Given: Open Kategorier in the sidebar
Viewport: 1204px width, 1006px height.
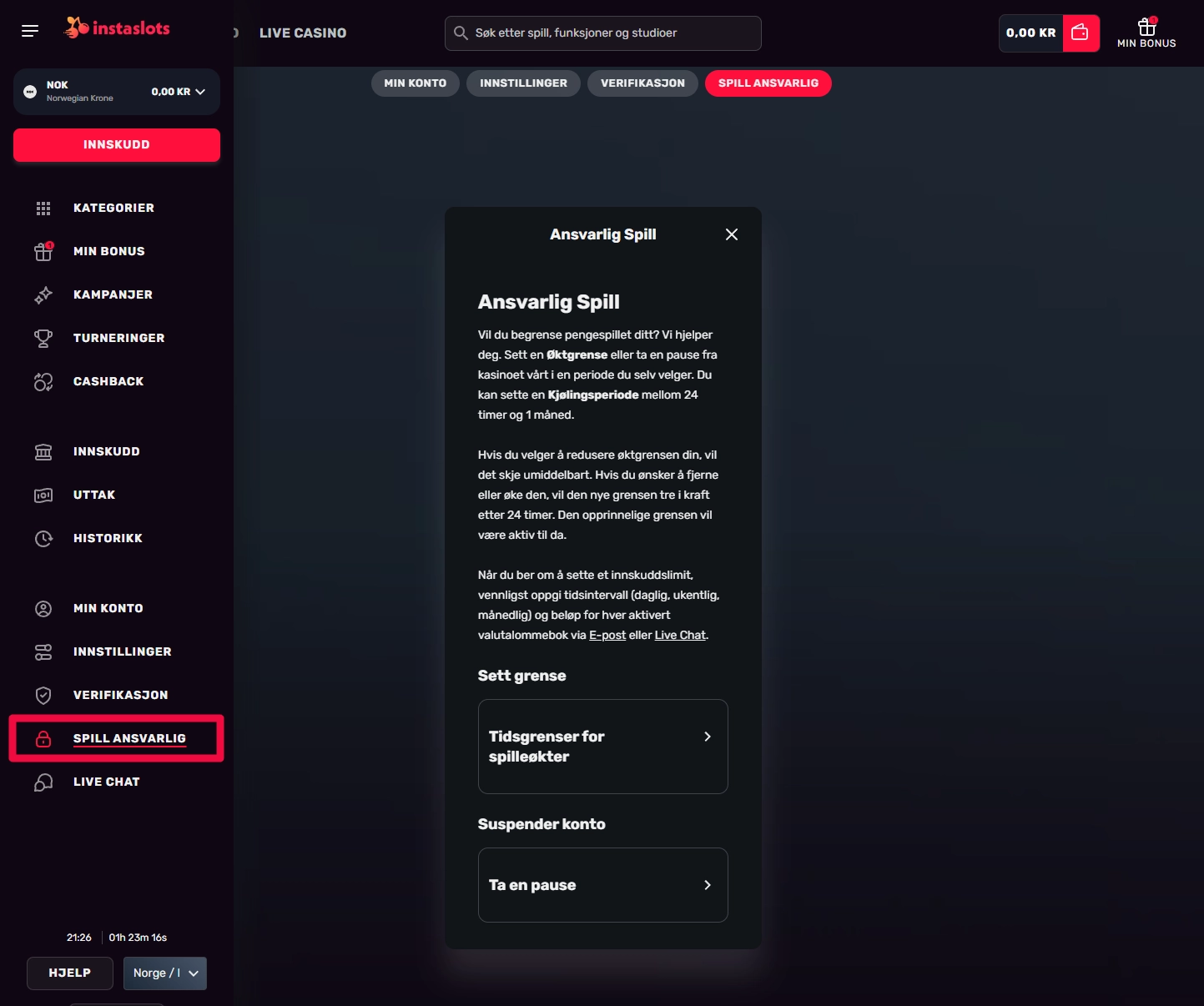Looking at the screenshot, I should 113,209.
